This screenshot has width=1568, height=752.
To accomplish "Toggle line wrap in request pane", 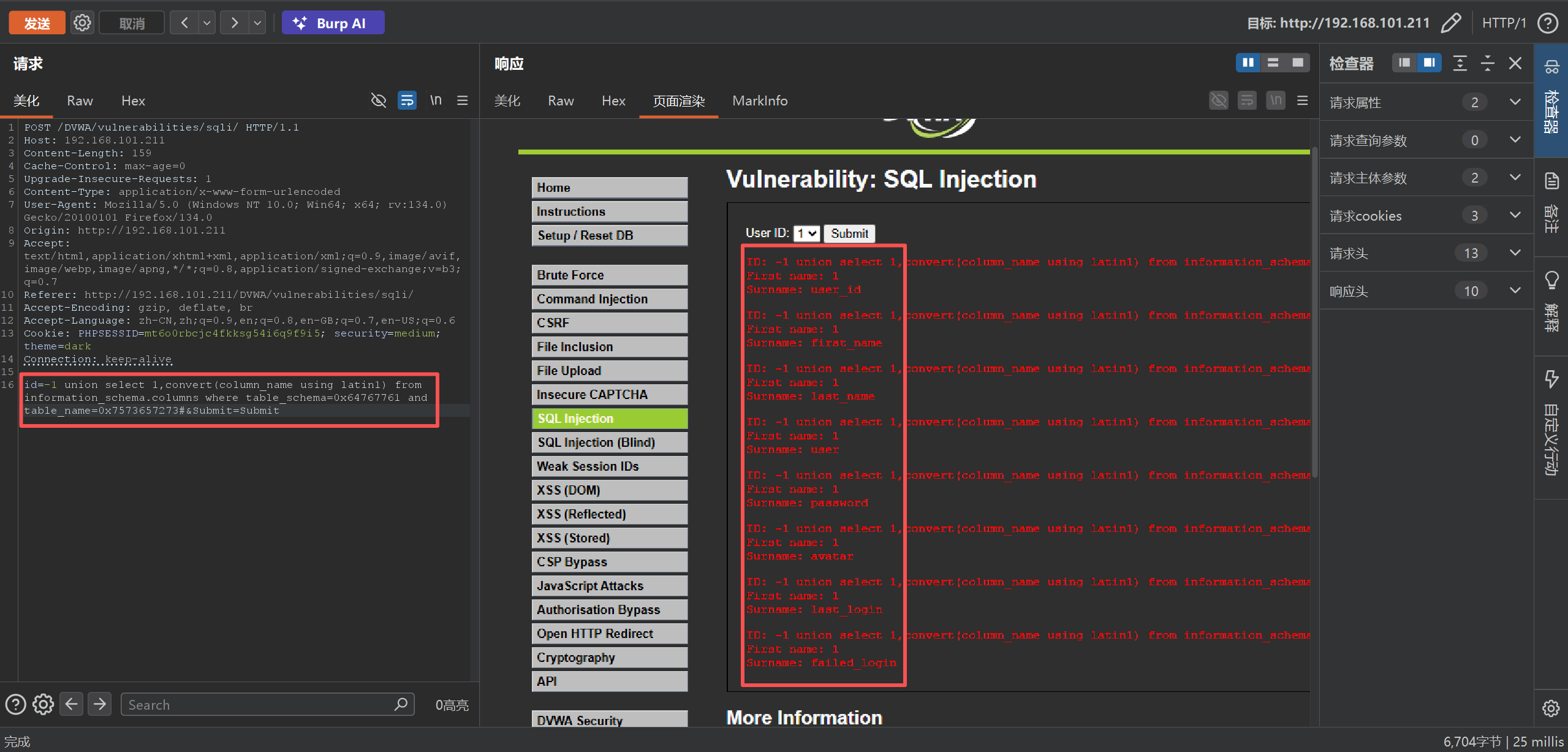I will pyautogui.click(x=407, y=101).
